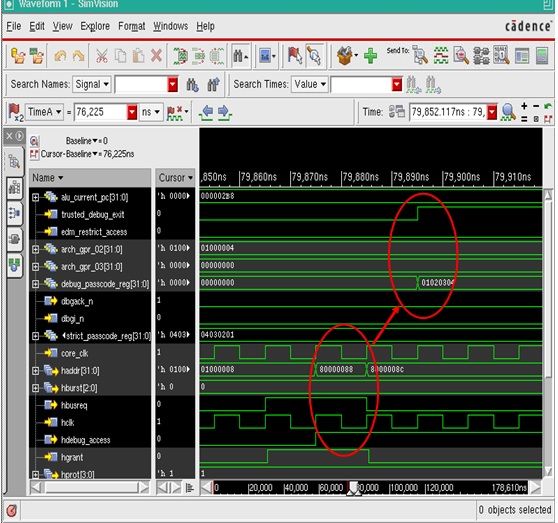Expand the debug_passcode_reg[31:0] bus

click(35, 284)
